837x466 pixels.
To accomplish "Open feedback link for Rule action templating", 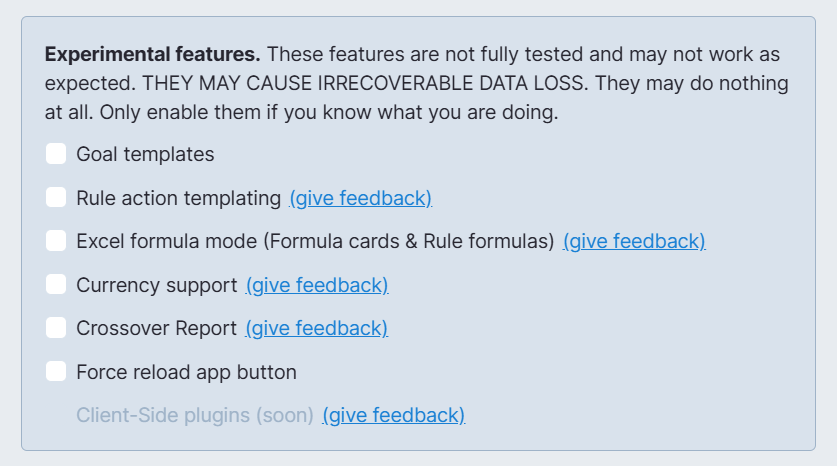I will coord(360,198).
